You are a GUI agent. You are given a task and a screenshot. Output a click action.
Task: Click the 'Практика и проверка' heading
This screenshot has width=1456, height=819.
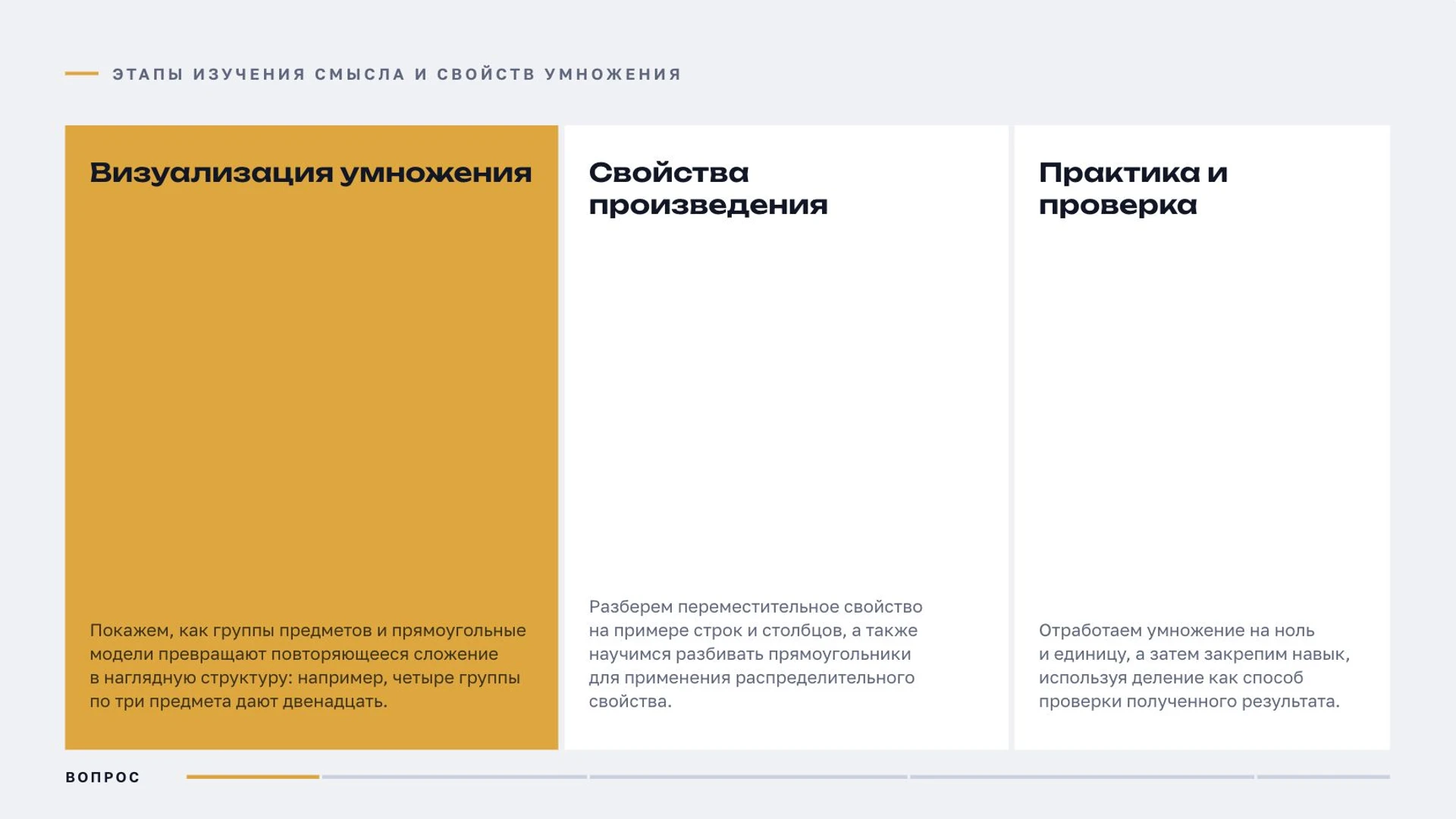pyautogui.click(x=1133, y=189)
